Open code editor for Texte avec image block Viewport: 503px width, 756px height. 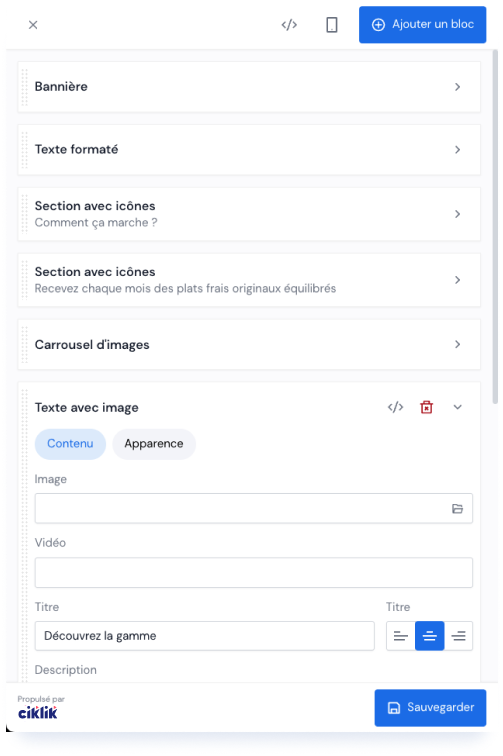[x=395, y=407]
